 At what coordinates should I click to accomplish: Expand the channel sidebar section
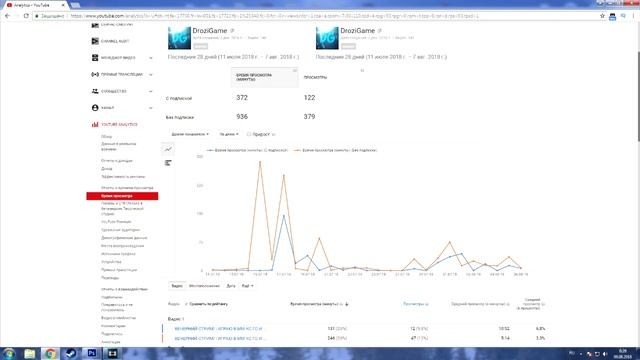pyautogui.click(x=151, y=108)
